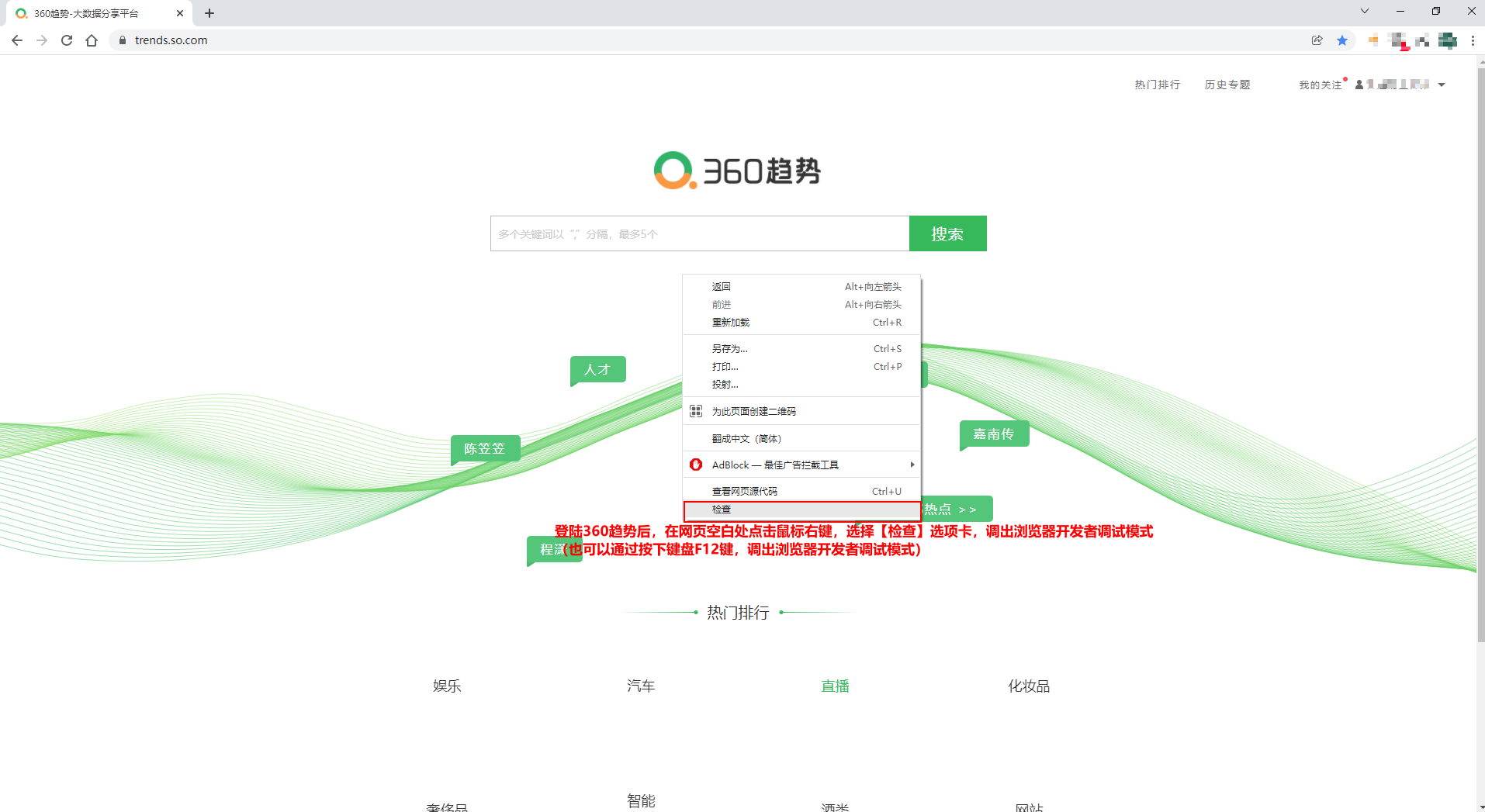Image resolution: width=1485 pixels, height=812 pixels.
Task: Reload the page using the refresh icon
Action: click(67, 40)
